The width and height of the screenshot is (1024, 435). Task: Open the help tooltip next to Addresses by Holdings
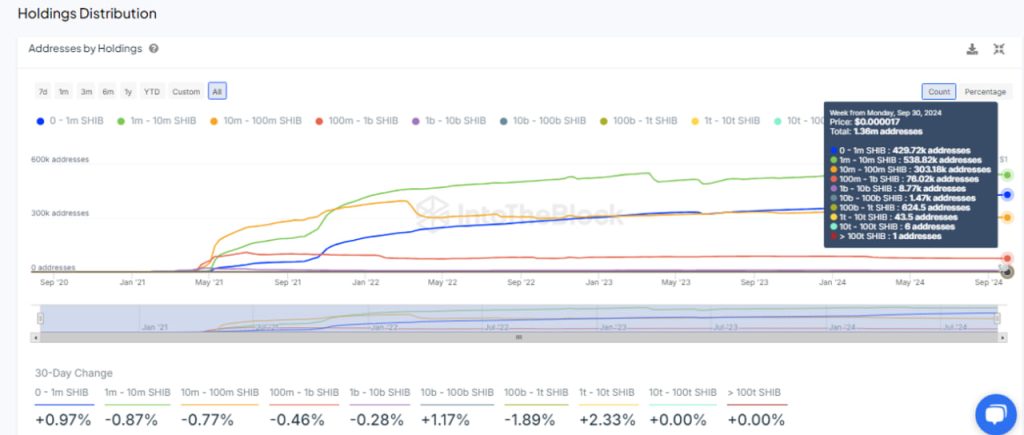(x=154, y=48)
